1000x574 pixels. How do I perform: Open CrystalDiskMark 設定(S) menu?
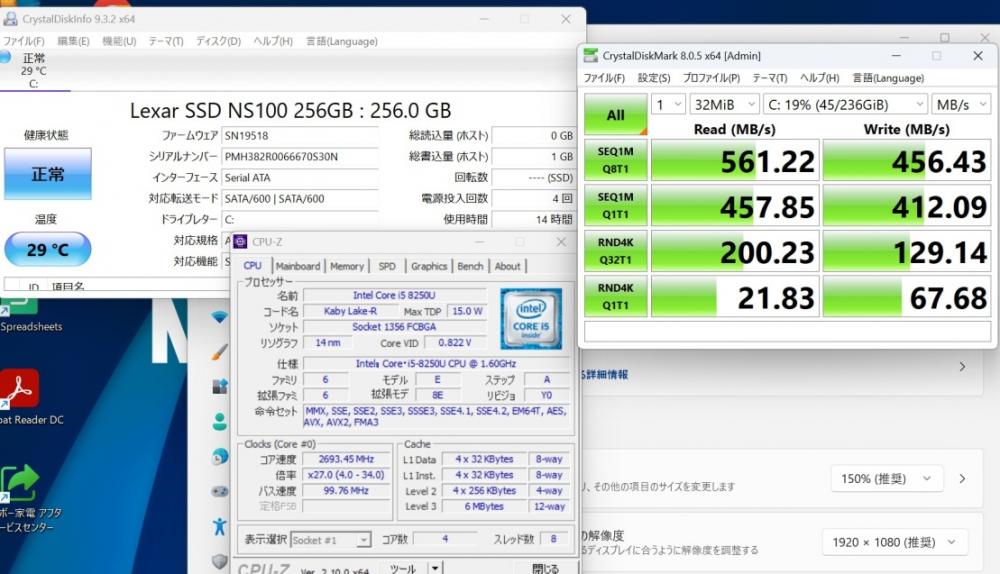pos(654,78)
